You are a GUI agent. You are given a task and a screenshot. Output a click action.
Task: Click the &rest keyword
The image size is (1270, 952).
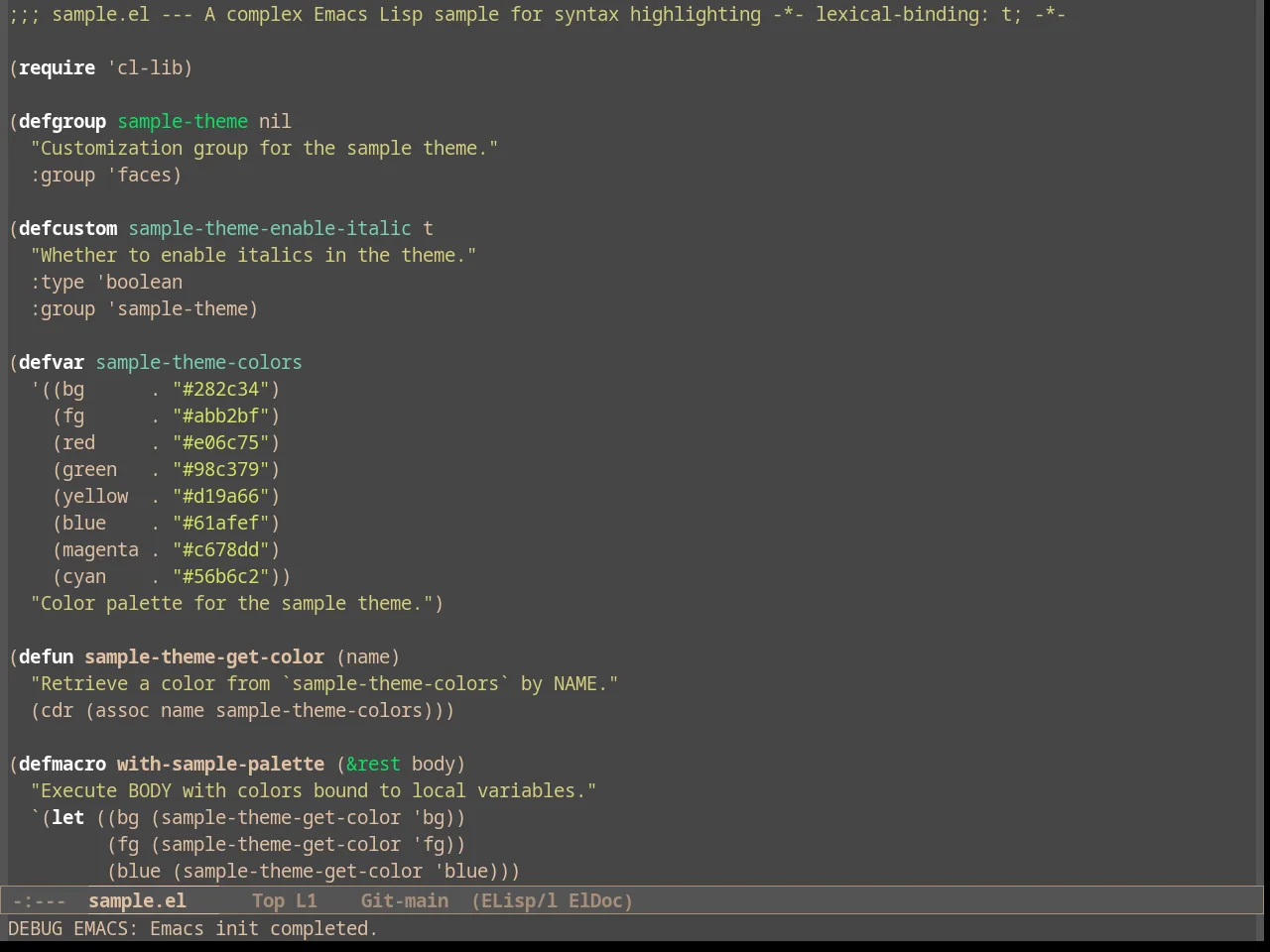coord(373,764)
